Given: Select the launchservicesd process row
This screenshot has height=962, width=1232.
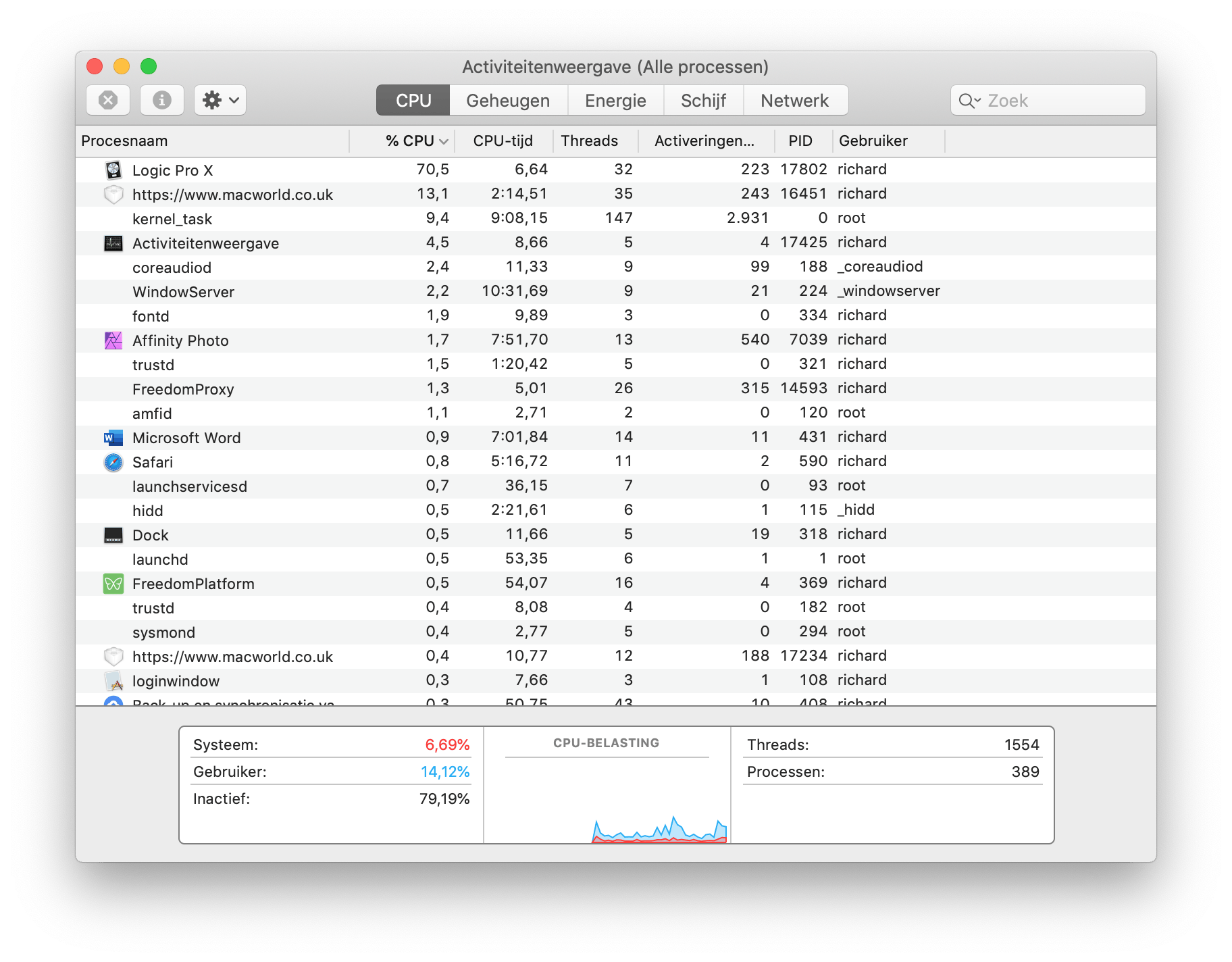Looking at the screenshot, I should [616, 486].
